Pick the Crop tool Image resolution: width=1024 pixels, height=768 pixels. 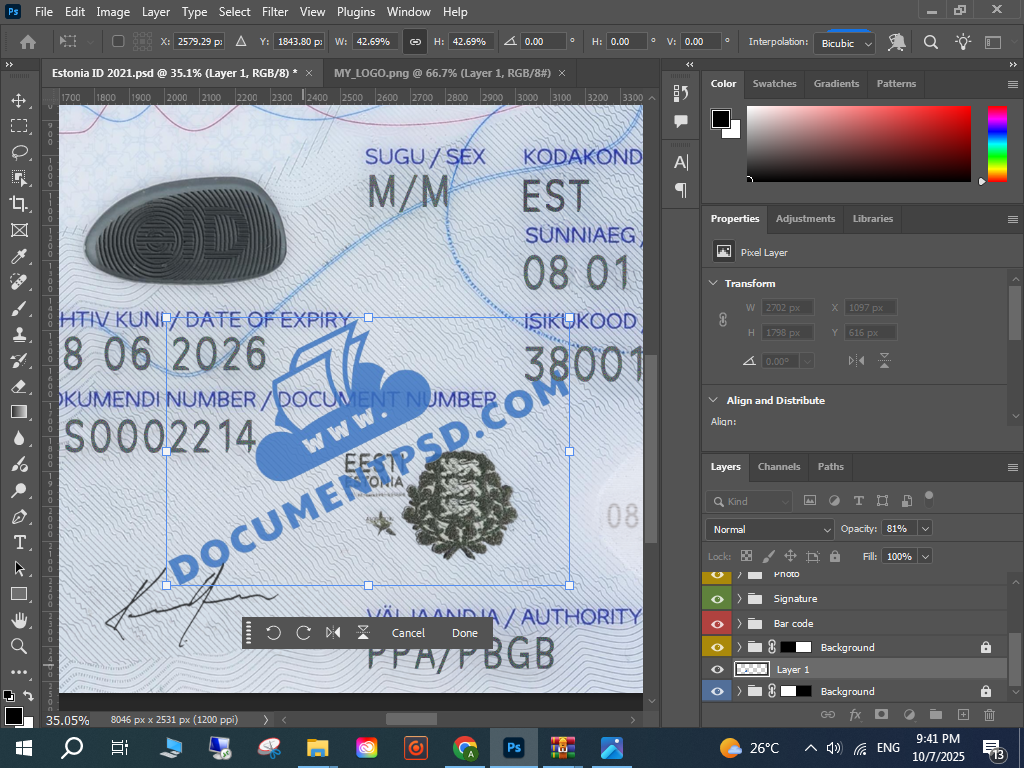click(19, 204)
